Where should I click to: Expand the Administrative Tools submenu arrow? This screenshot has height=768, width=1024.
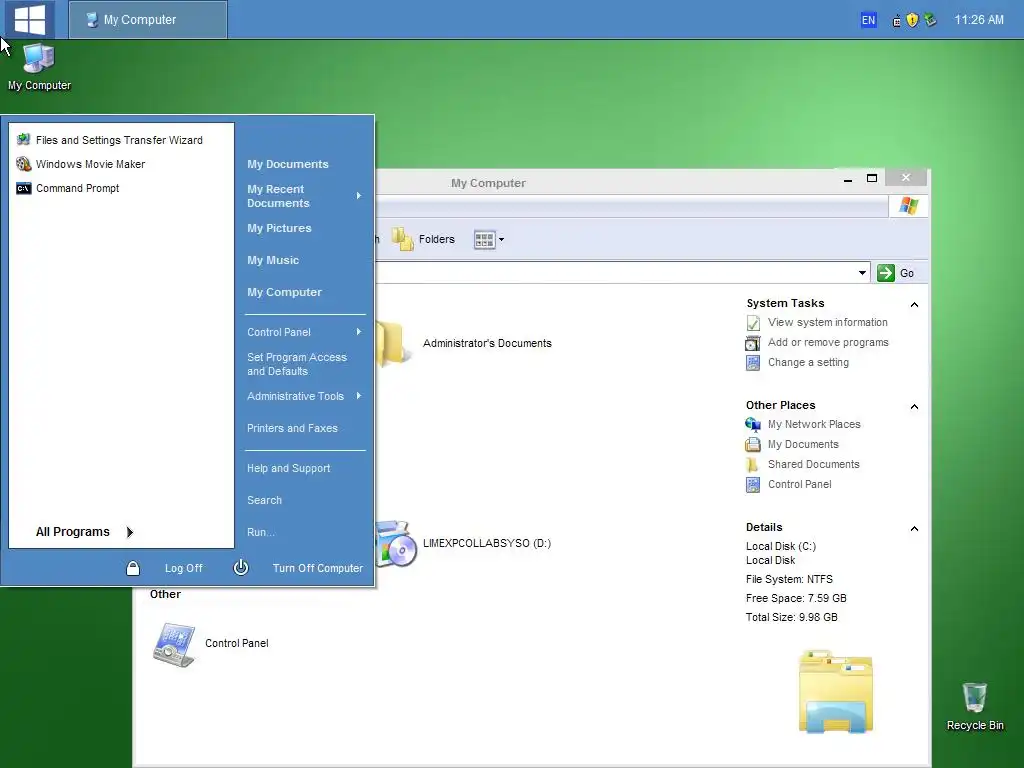click(359, 396)
